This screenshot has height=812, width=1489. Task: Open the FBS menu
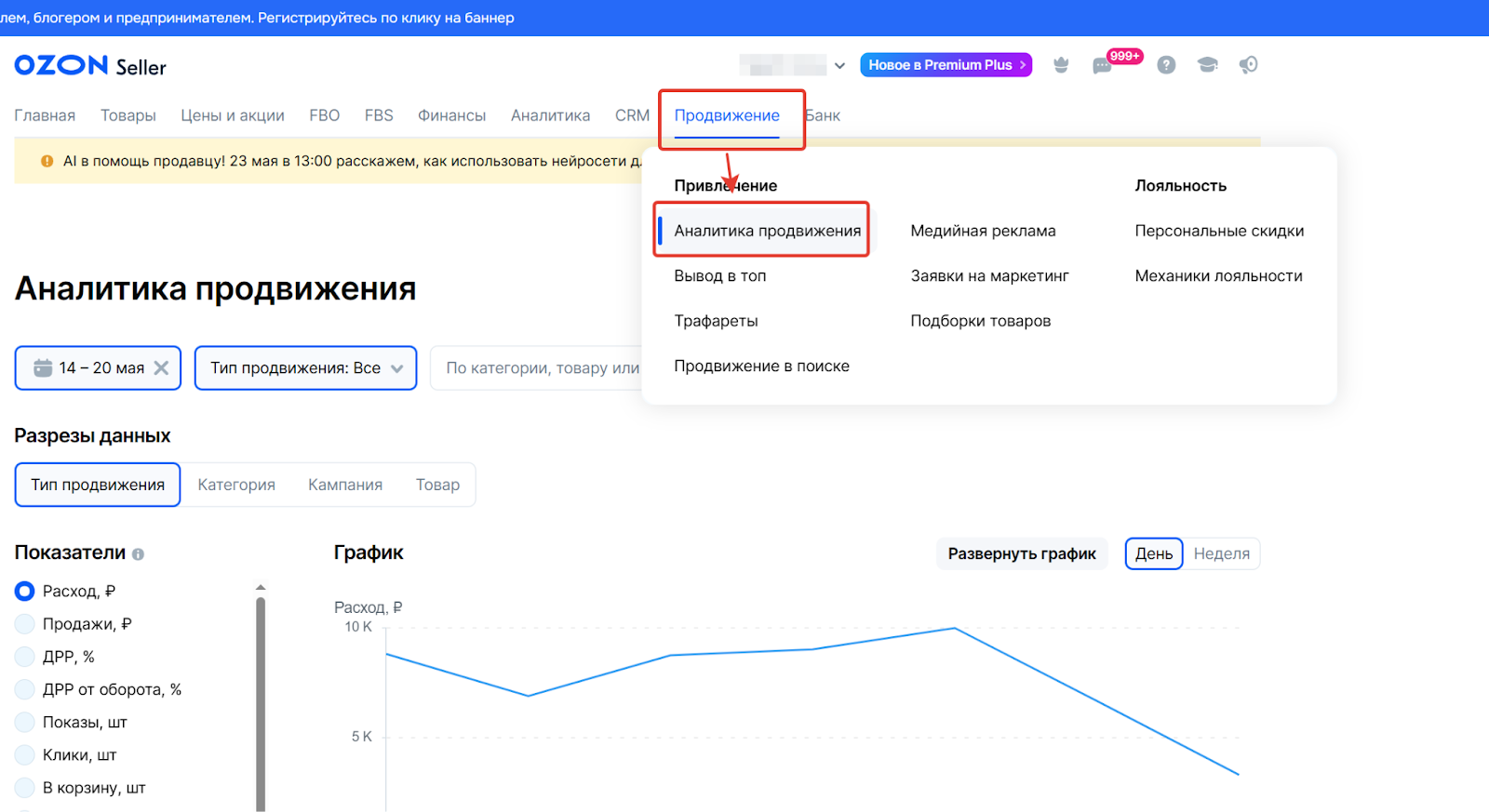click(x=379, y=115)
